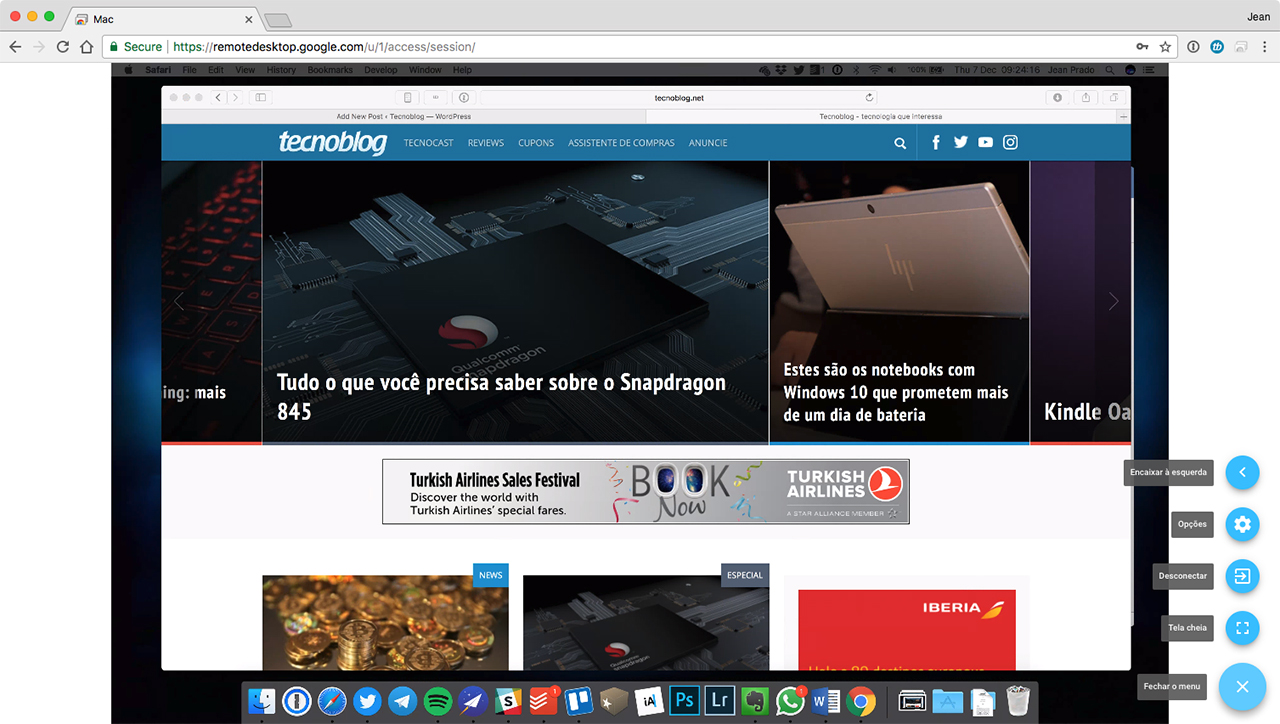Open the Trash in the Dock
Viewport: 1280px width, 724px height.
(x=1018, y=702)
